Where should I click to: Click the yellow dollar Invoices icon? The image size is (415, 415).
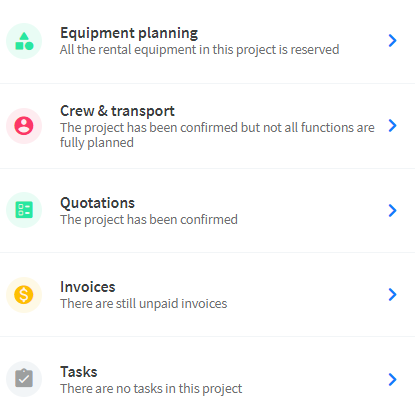[x=24, y=295]
